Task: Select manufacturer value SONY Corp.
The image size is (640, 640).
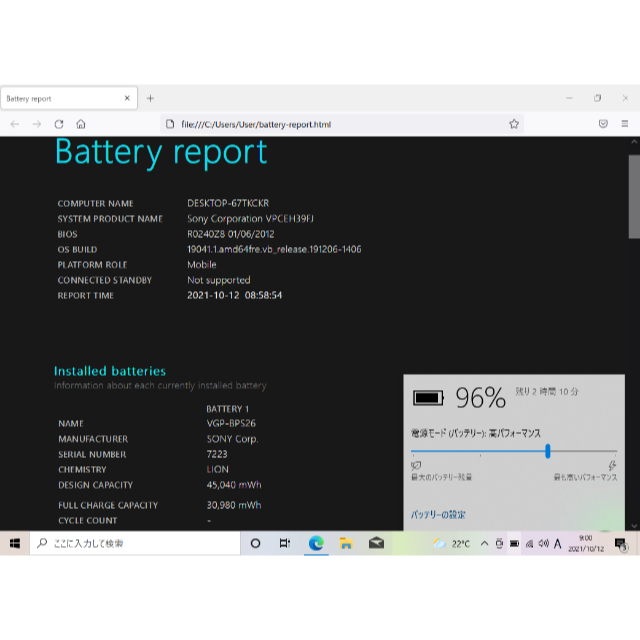Action: click(x=232, y=439)
